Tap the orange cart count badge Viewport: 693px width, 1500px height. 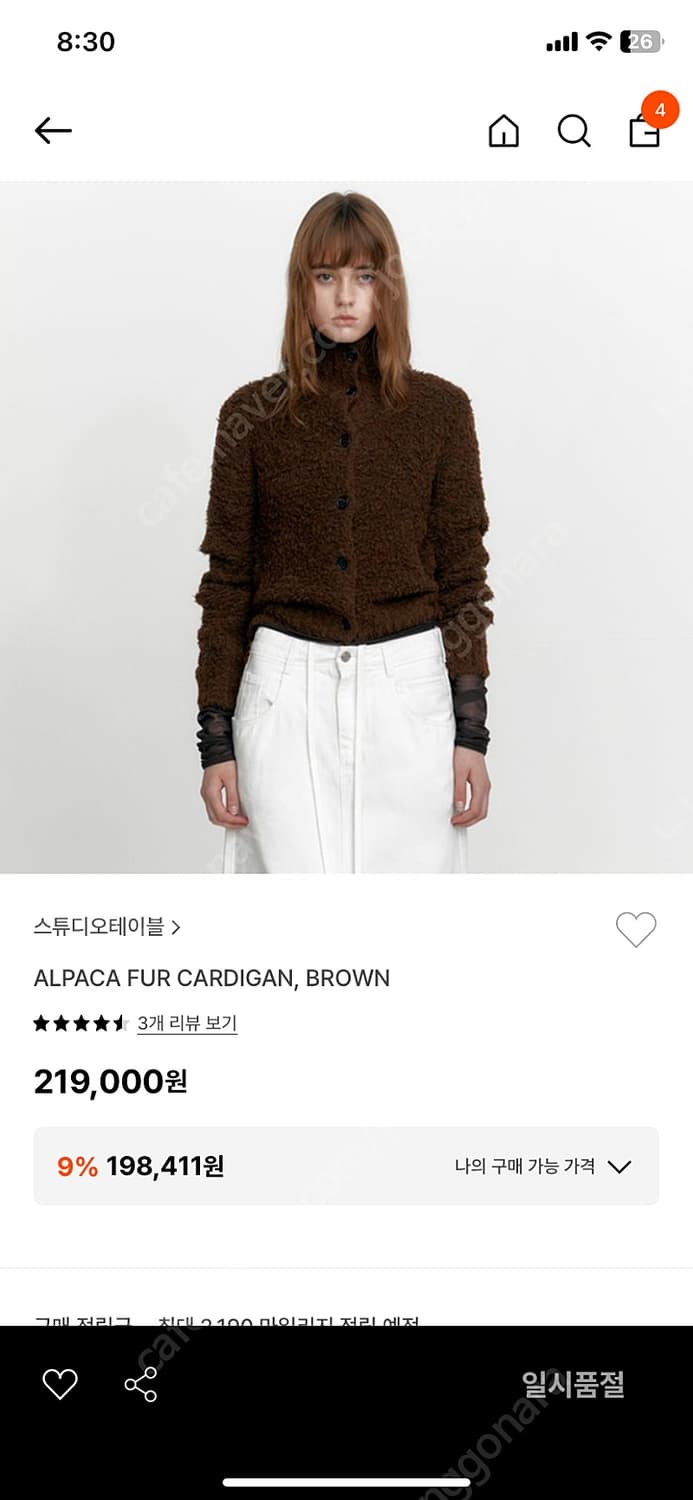659,110
